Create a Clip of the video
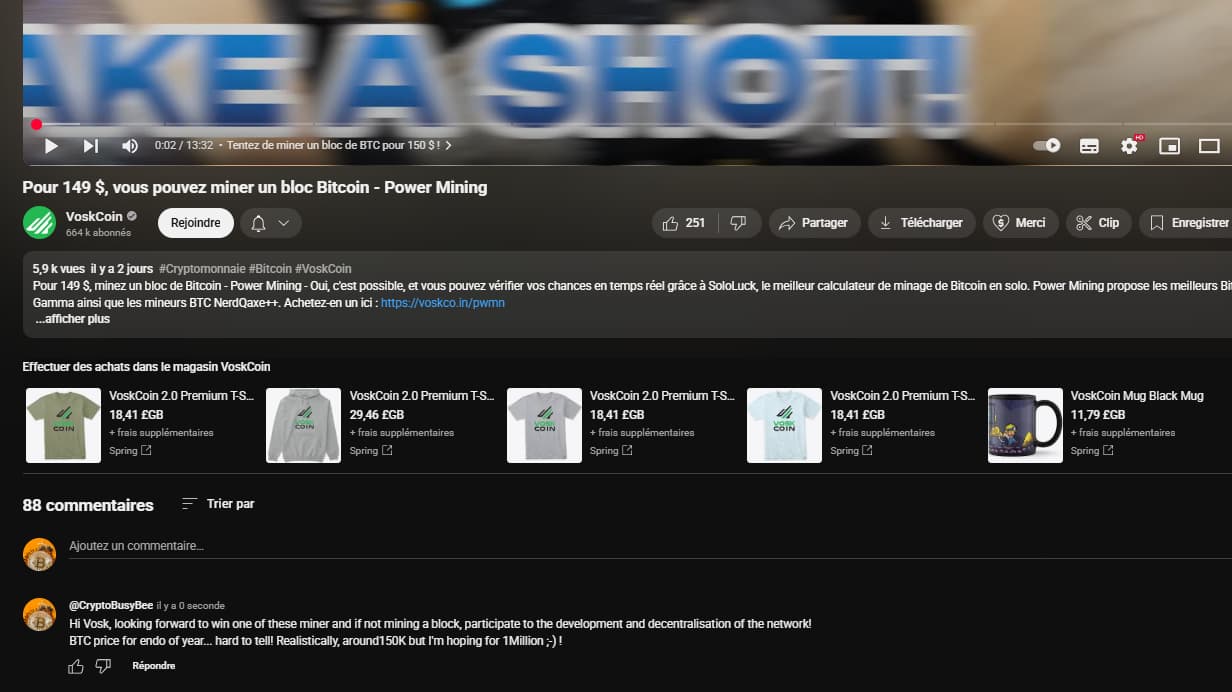 [x=1098, y=223]
